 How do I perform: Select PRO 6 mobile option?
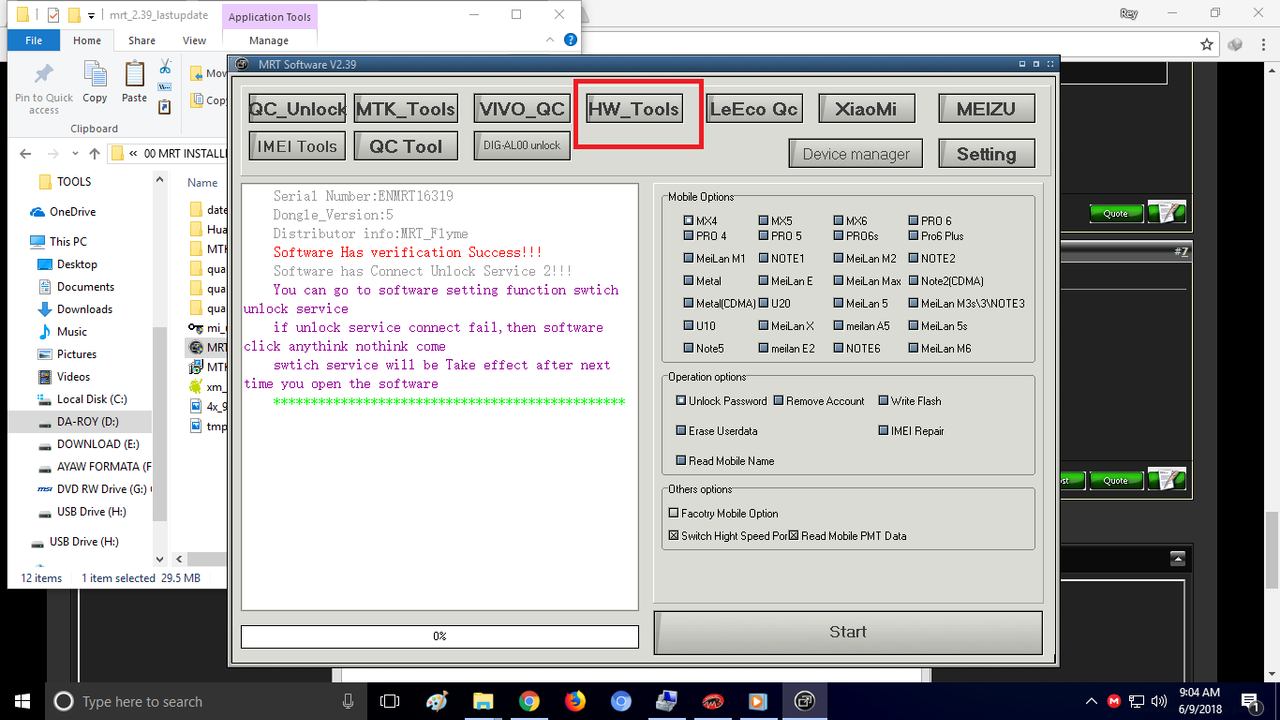pos(930,221)
